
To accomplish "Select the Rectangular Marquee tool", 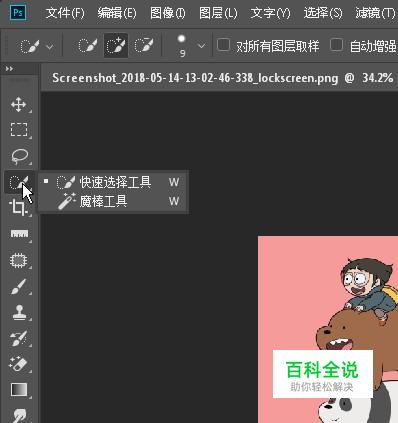I will [x=19, y=129].
